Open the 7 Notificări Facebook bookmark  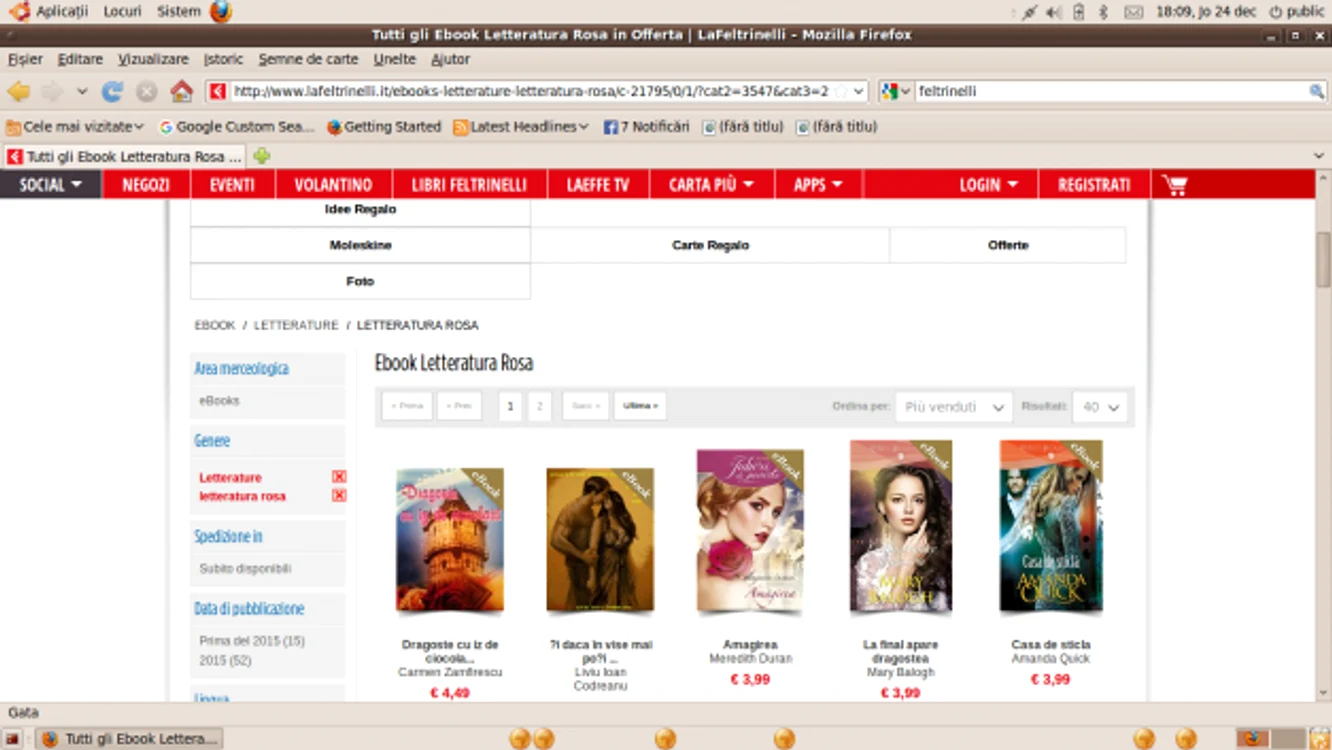point(646,127)
